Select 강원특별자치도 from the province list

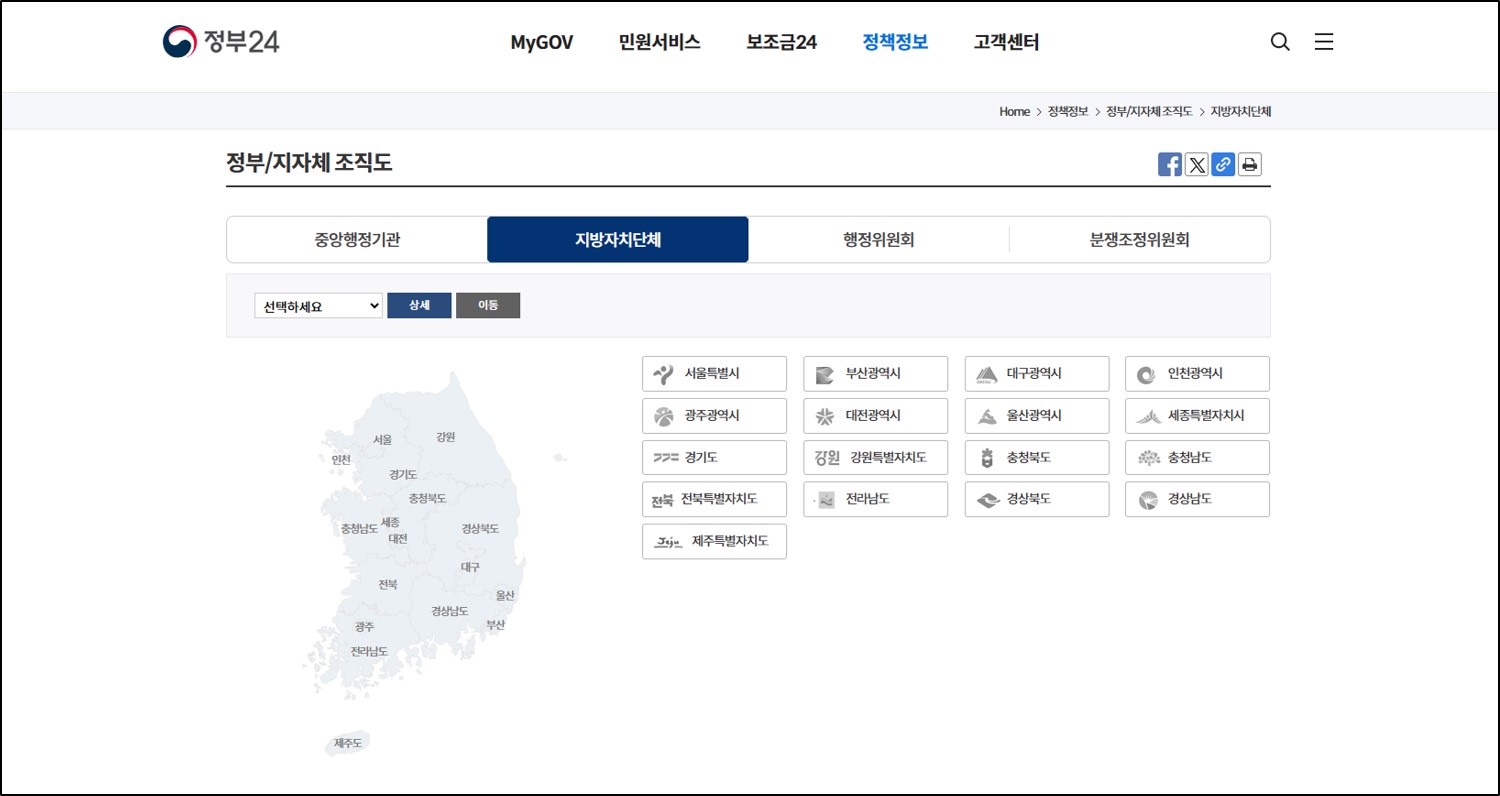point(875,457)
